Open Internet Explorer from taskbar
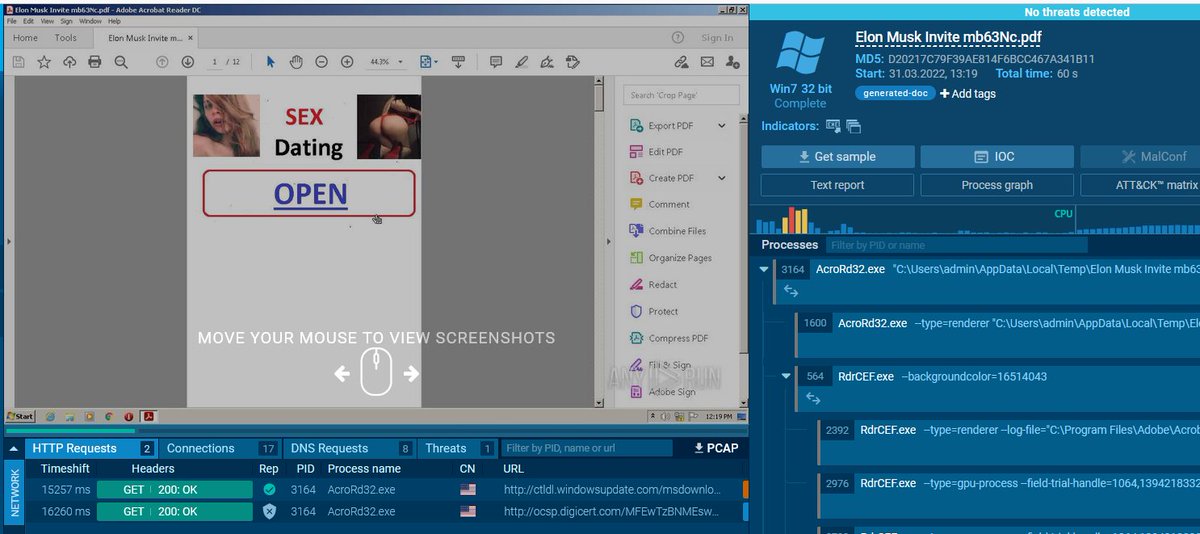 click(x=50, y=416)
